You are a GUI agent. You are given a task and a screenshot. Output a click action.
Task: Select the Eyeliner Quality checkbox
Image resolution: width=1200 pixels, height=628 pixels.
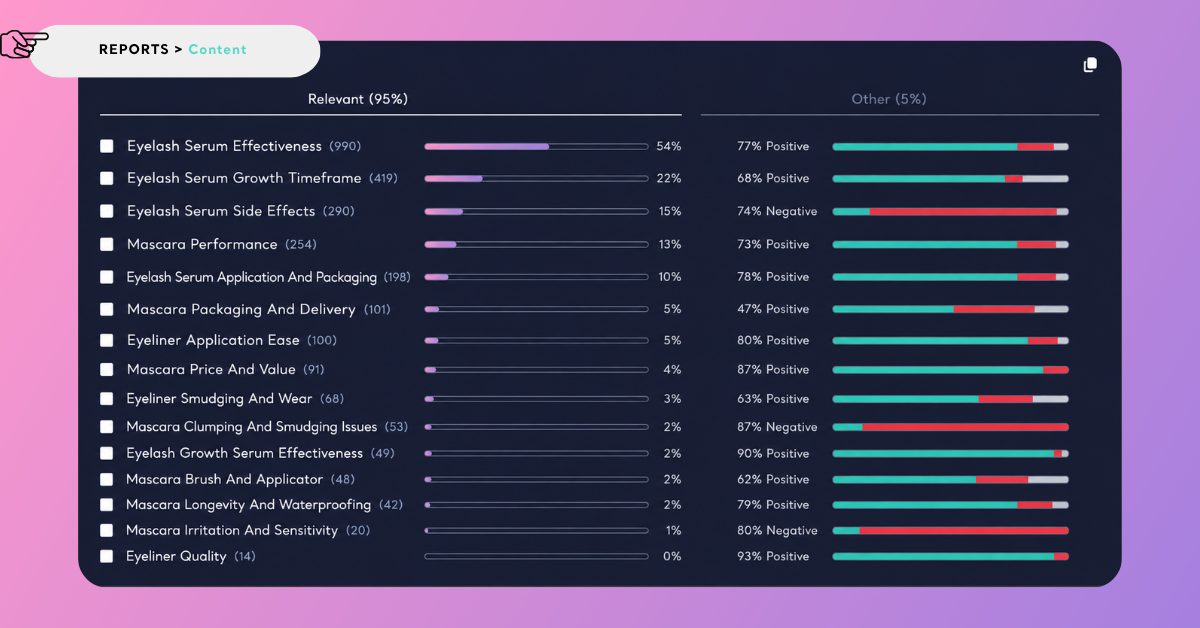(107, 556)
